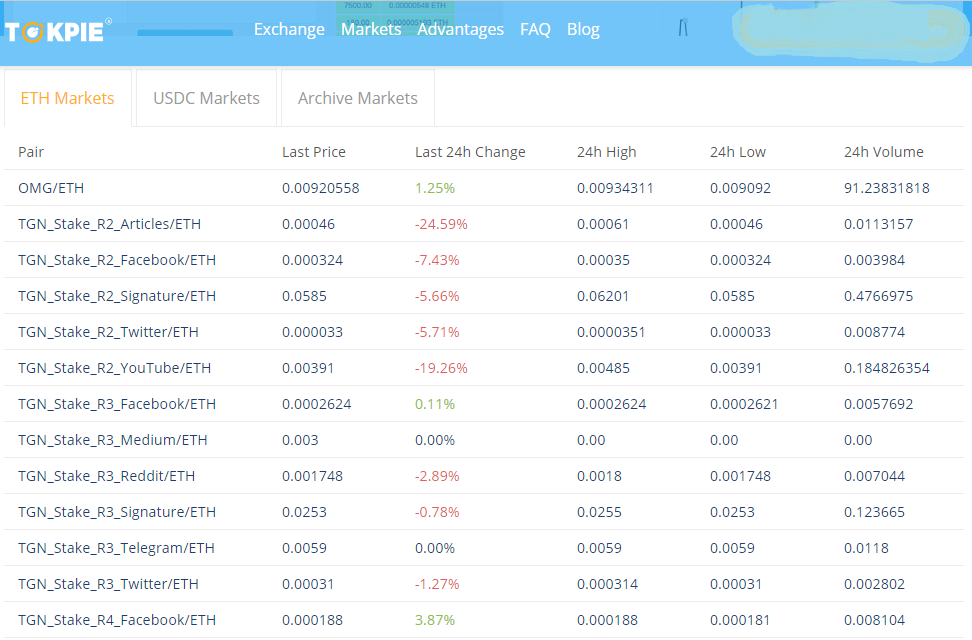
Task: Open the TGN_Stake_R3_Twitter/ETH pair
Action: click(x=108, y=584)
